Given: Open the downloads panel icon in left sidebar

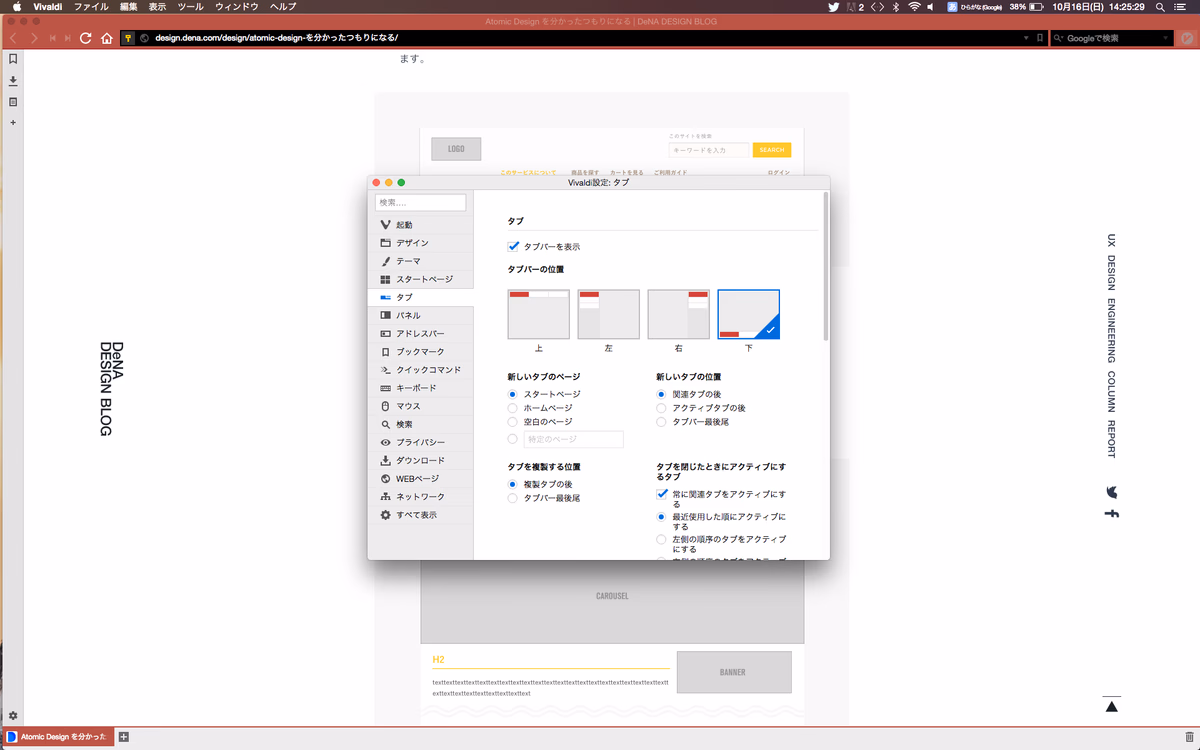Looking at the screenshot, I should coord(13,80).
